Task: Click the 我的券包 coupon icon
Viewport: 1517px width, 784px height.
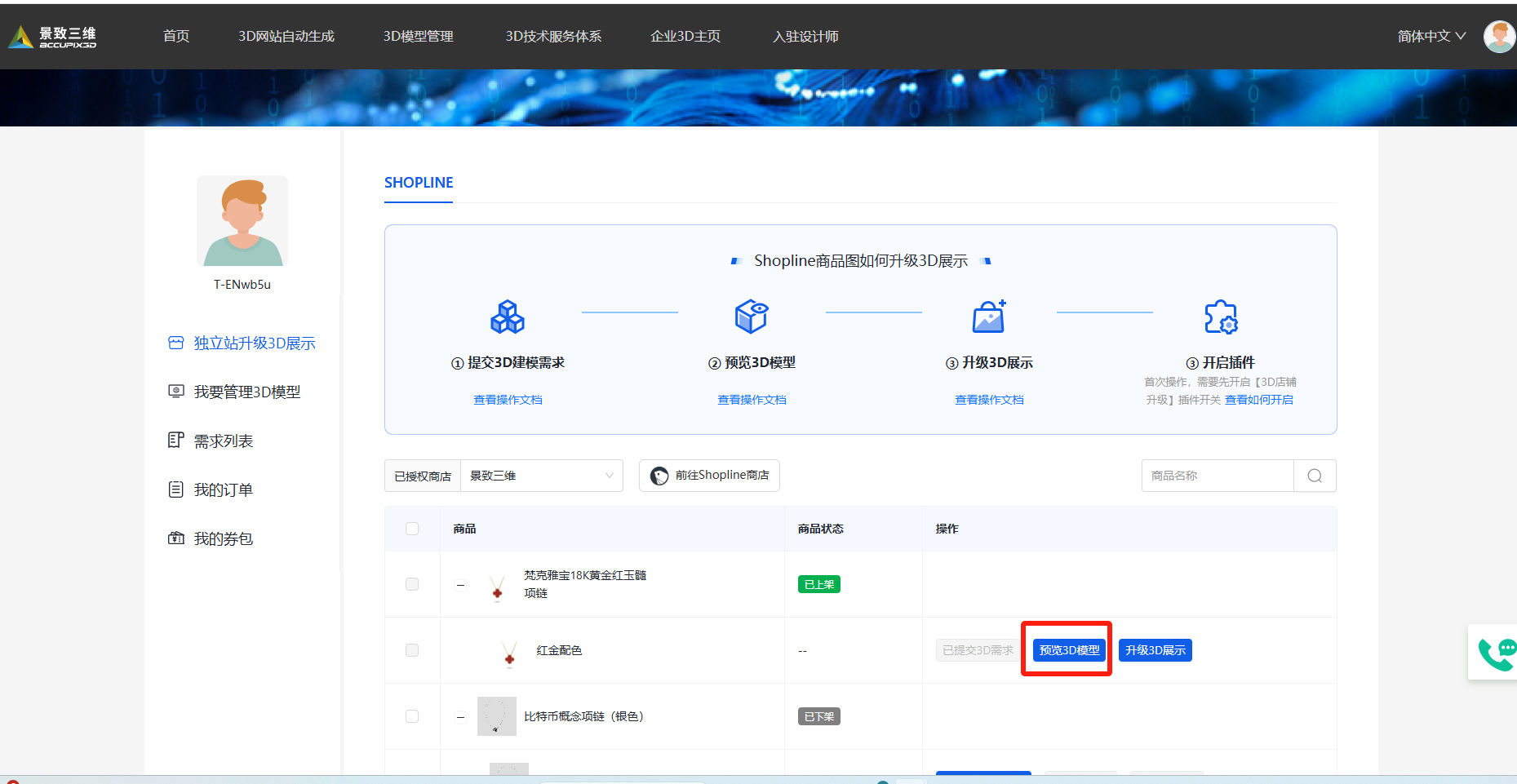Action: [176, 538]
